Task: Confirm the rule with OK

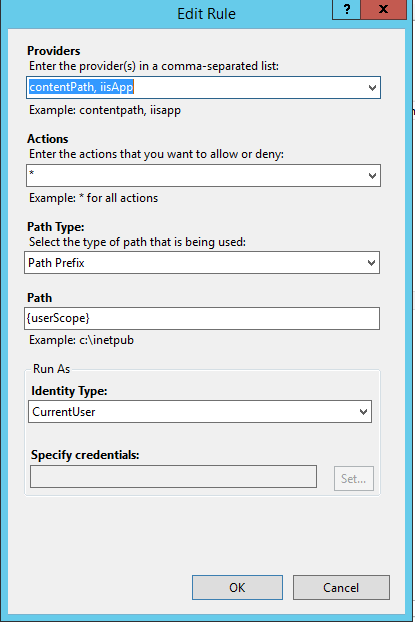Action: (x=237, y=588)
